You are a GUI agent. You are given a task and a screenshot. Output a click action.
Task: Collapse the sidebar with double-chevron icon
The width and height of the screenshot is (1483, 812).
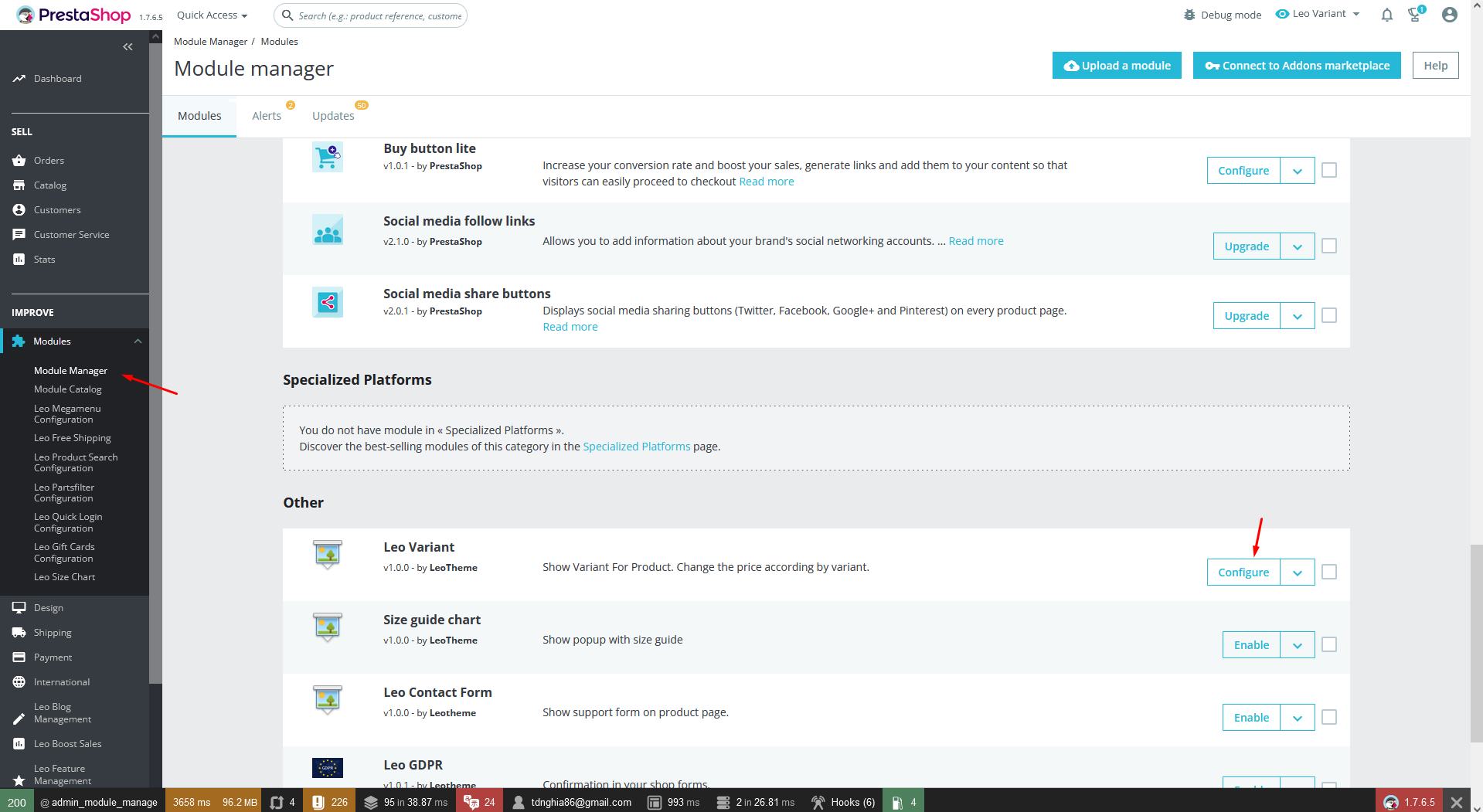click(x=128, y=47)
